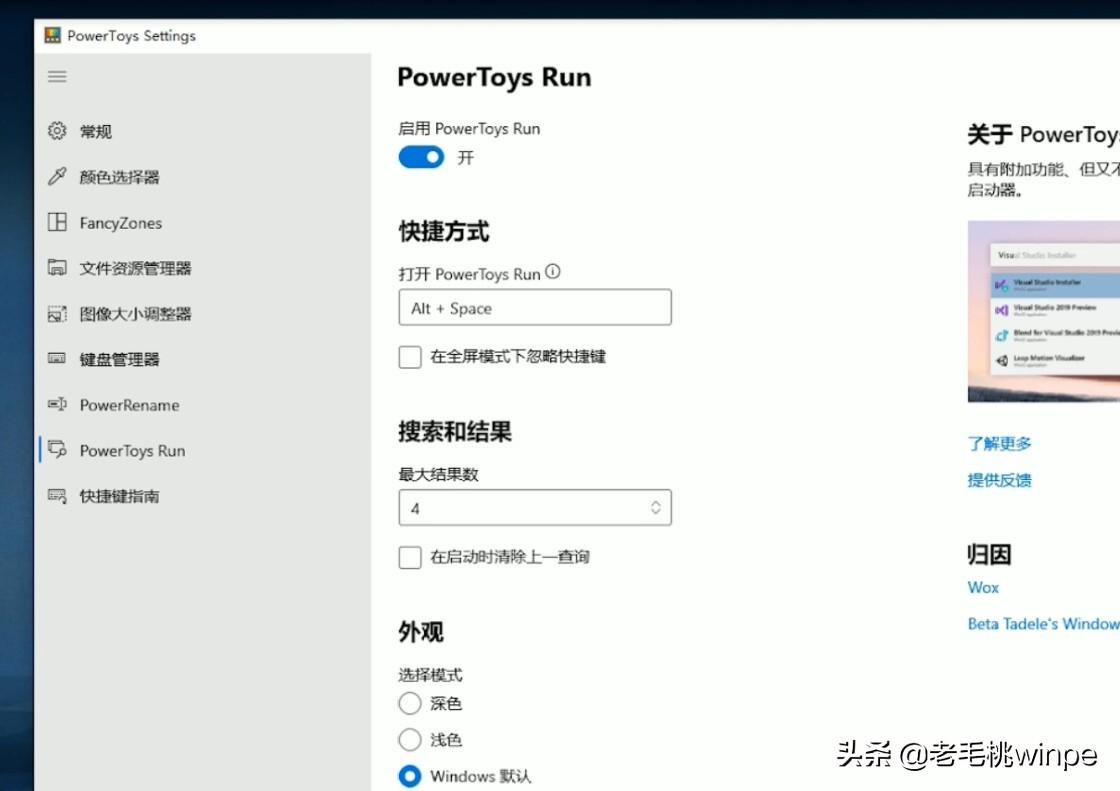Click the 选择模式 label
Viewport: 1120px width, 791px height.
pos(431,675)
